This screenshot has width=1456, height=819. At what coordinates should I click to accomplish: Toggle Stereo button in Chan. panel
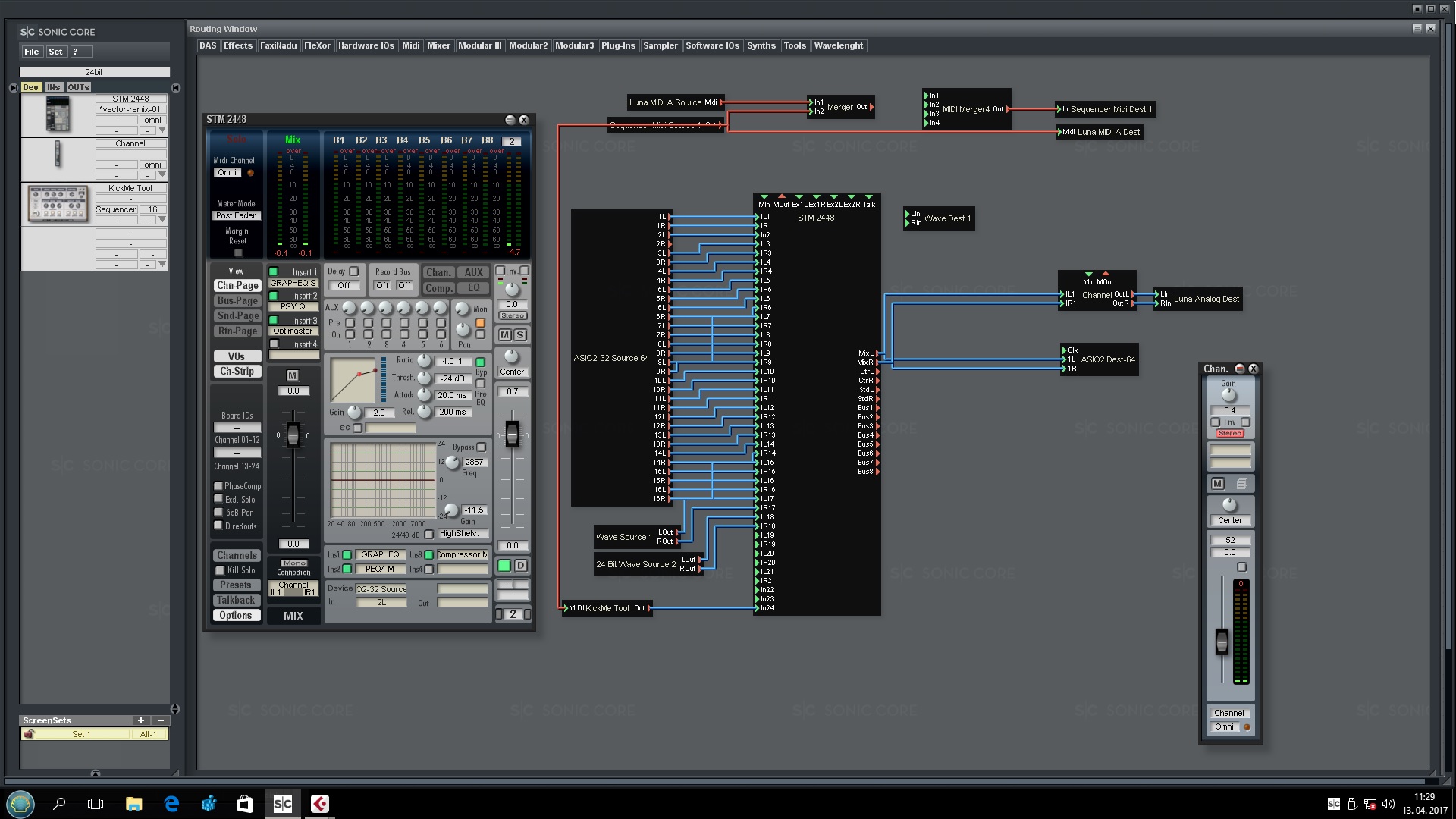click(1230, 434)
